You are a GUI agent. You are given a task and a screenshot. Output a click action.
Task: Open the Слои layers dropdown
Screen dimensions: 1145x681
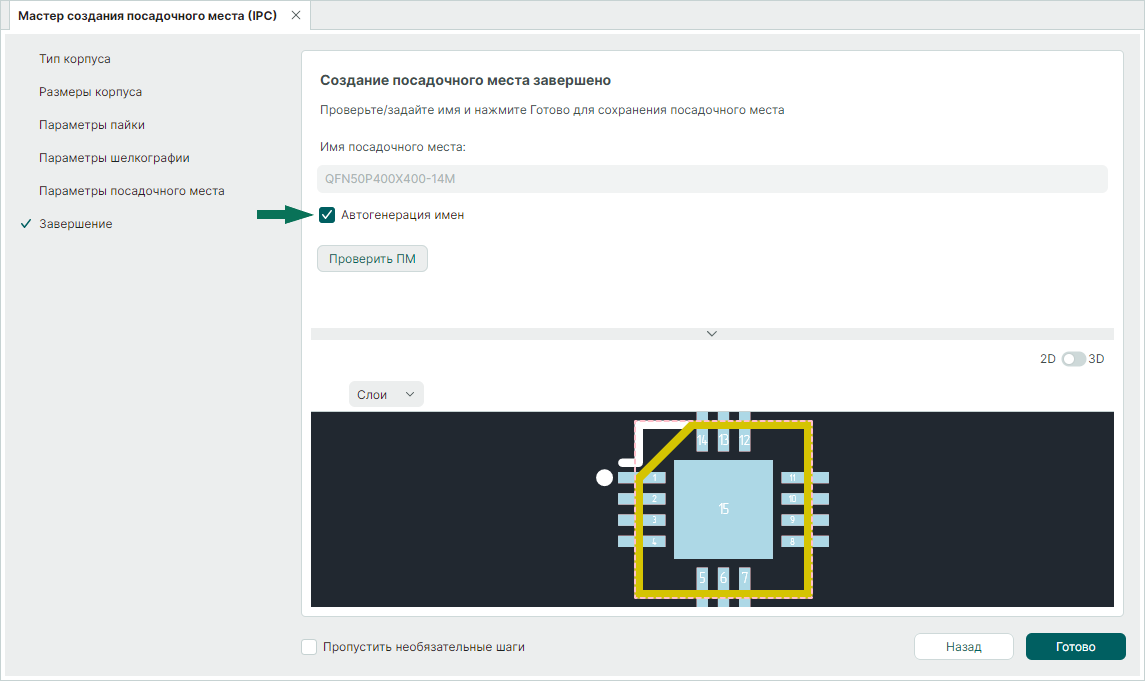pos(386,395)
